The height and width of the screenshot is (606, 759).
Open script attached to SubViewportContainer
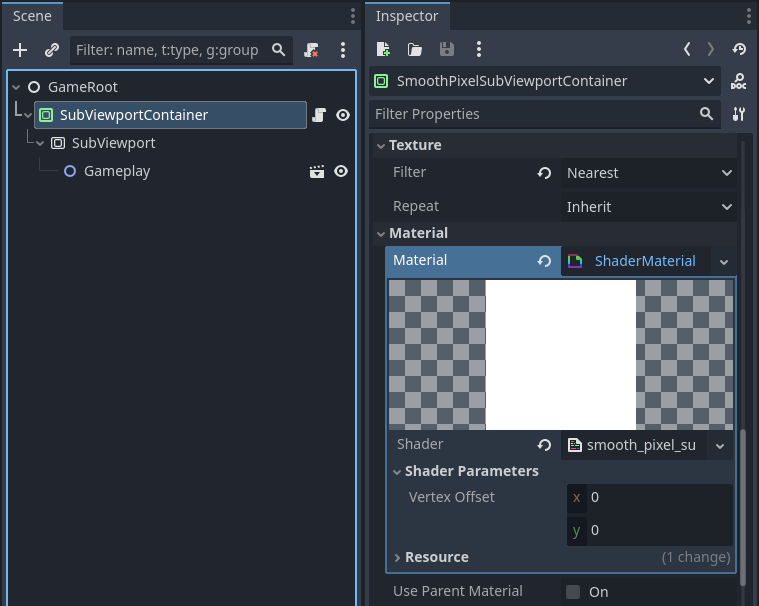point(319,115)
